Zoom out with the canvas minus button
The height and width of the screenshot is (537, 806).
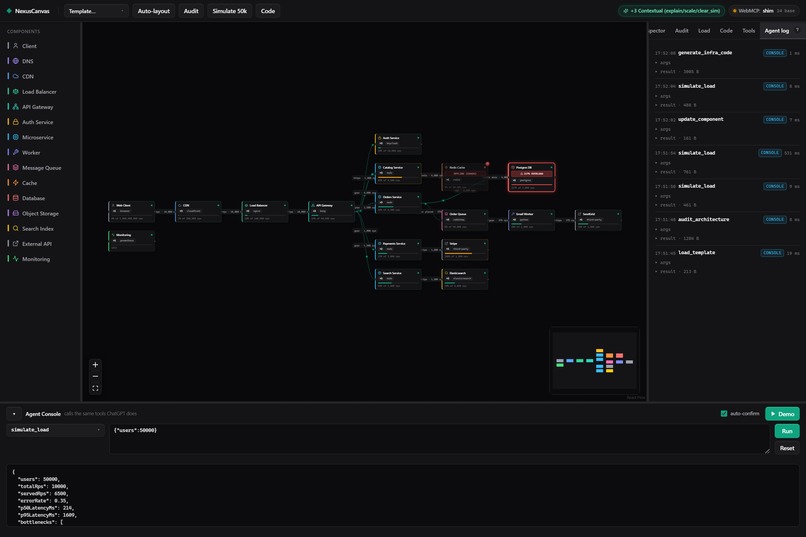(x=95, y=377)
